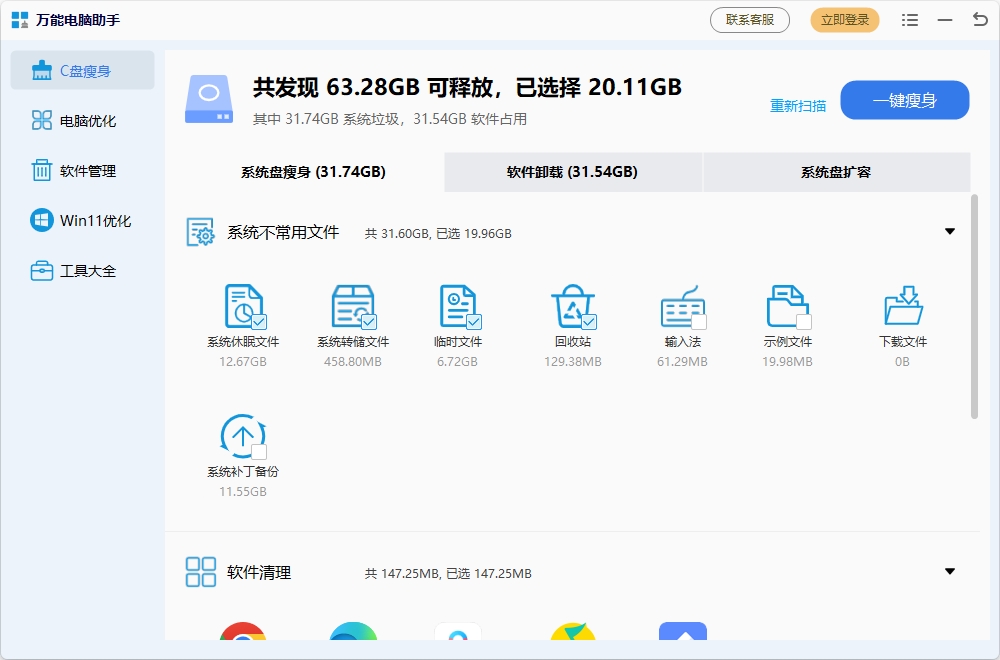The width and height of the screenshot is (1000, 660).
Task: Collapse the 系统不常用文件 section
Action: click(949, 230)
